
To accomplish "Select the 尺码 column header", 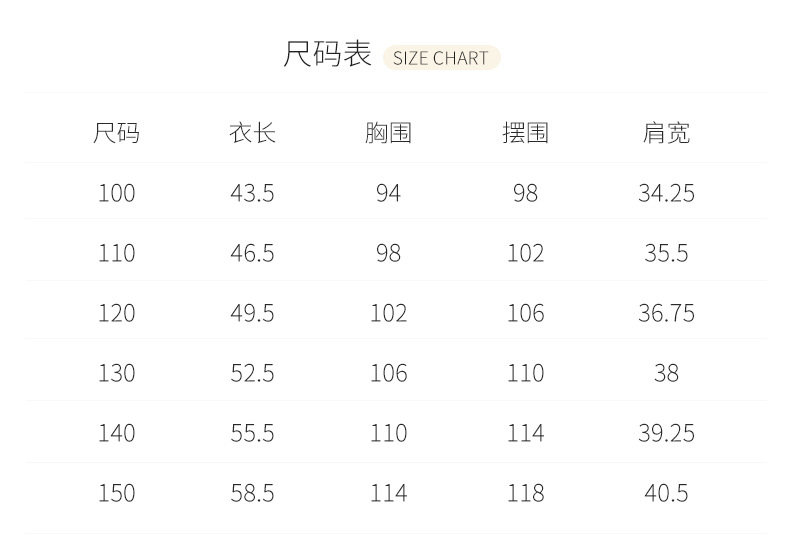I will tap(116, 133).
